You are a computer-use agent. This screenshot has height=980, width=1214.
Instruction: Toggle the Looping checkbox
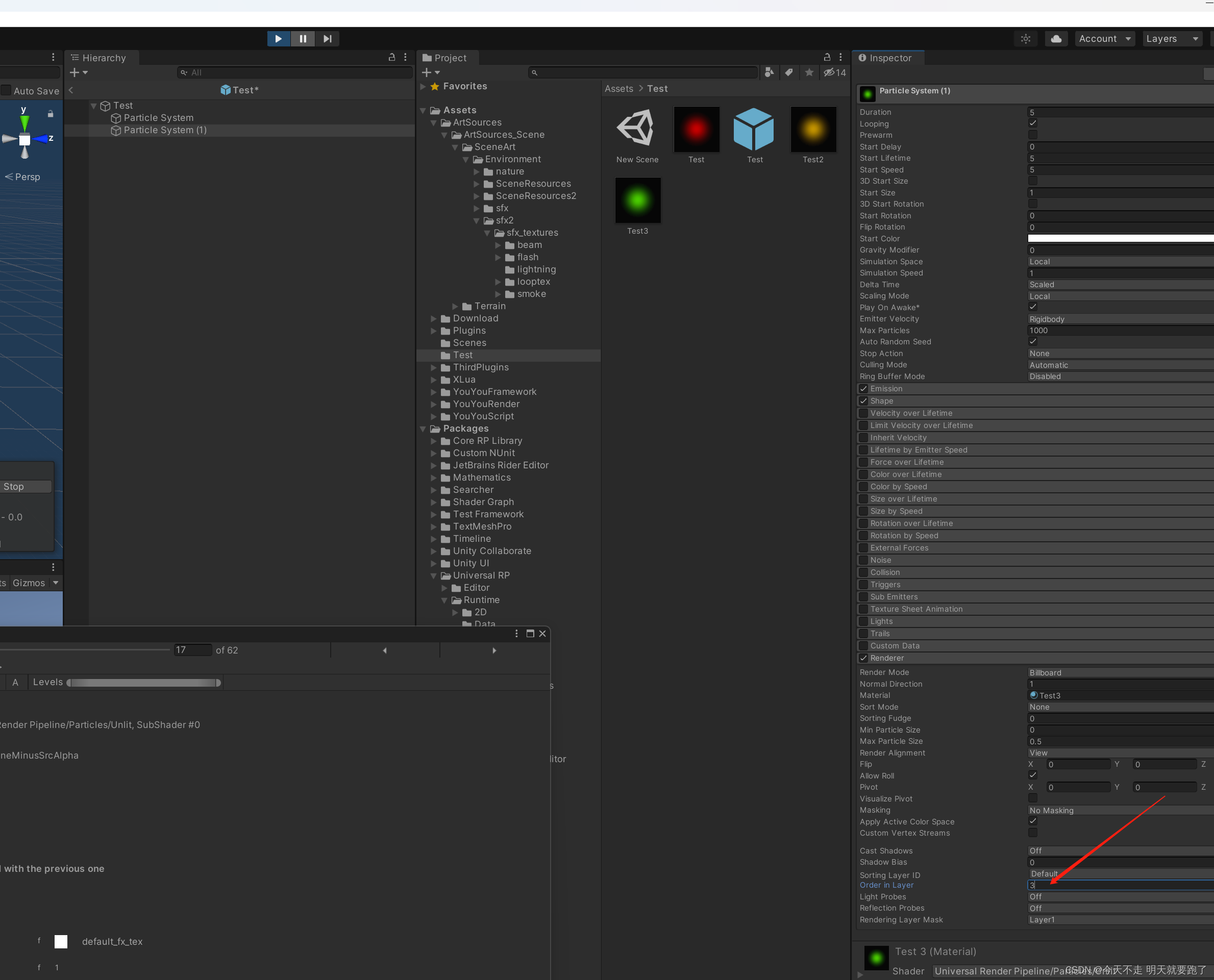(x=1032, y=123)
